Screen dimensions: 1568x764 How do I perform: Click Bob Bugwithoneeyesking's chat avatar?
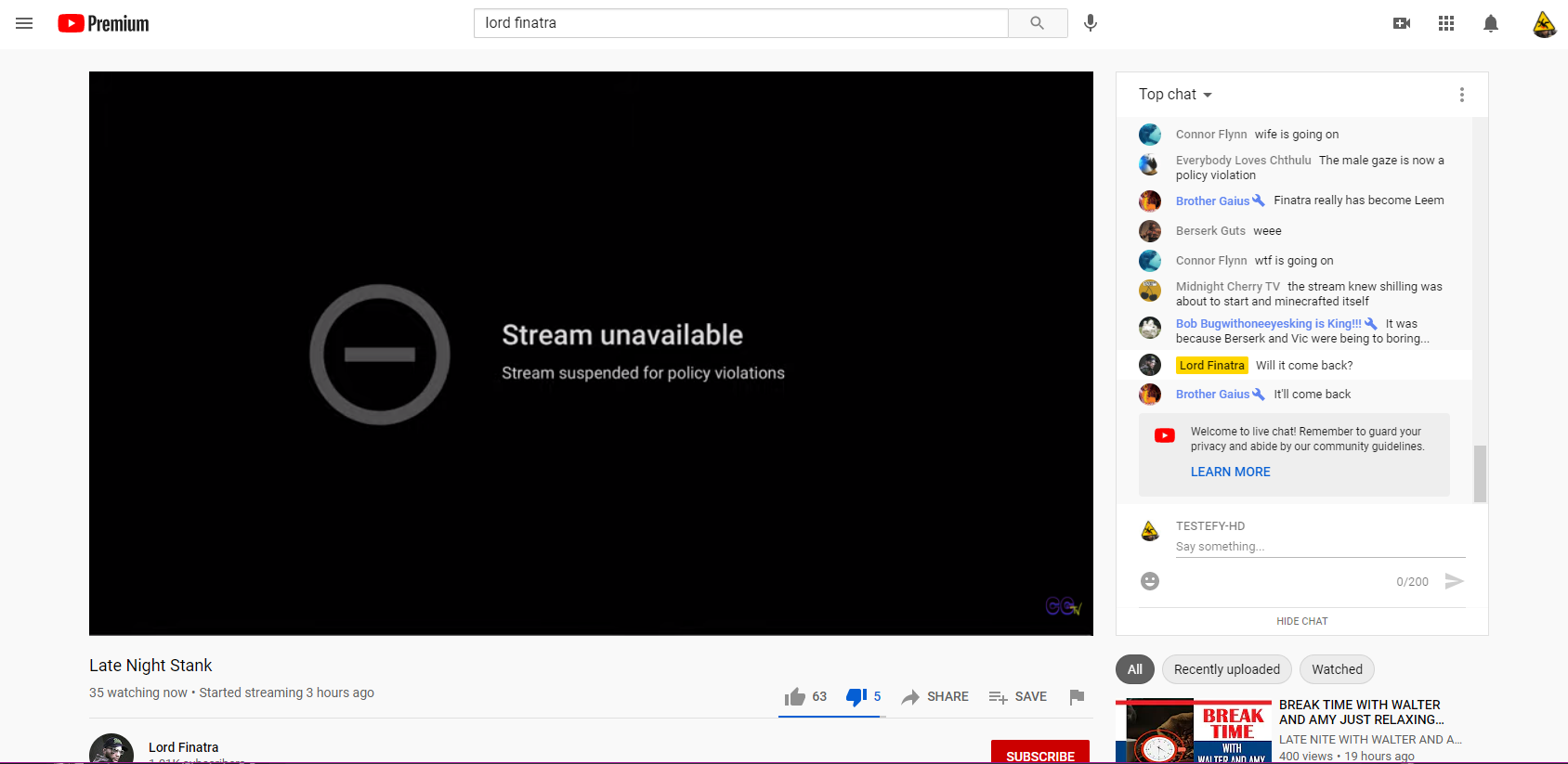(1150, 328)
